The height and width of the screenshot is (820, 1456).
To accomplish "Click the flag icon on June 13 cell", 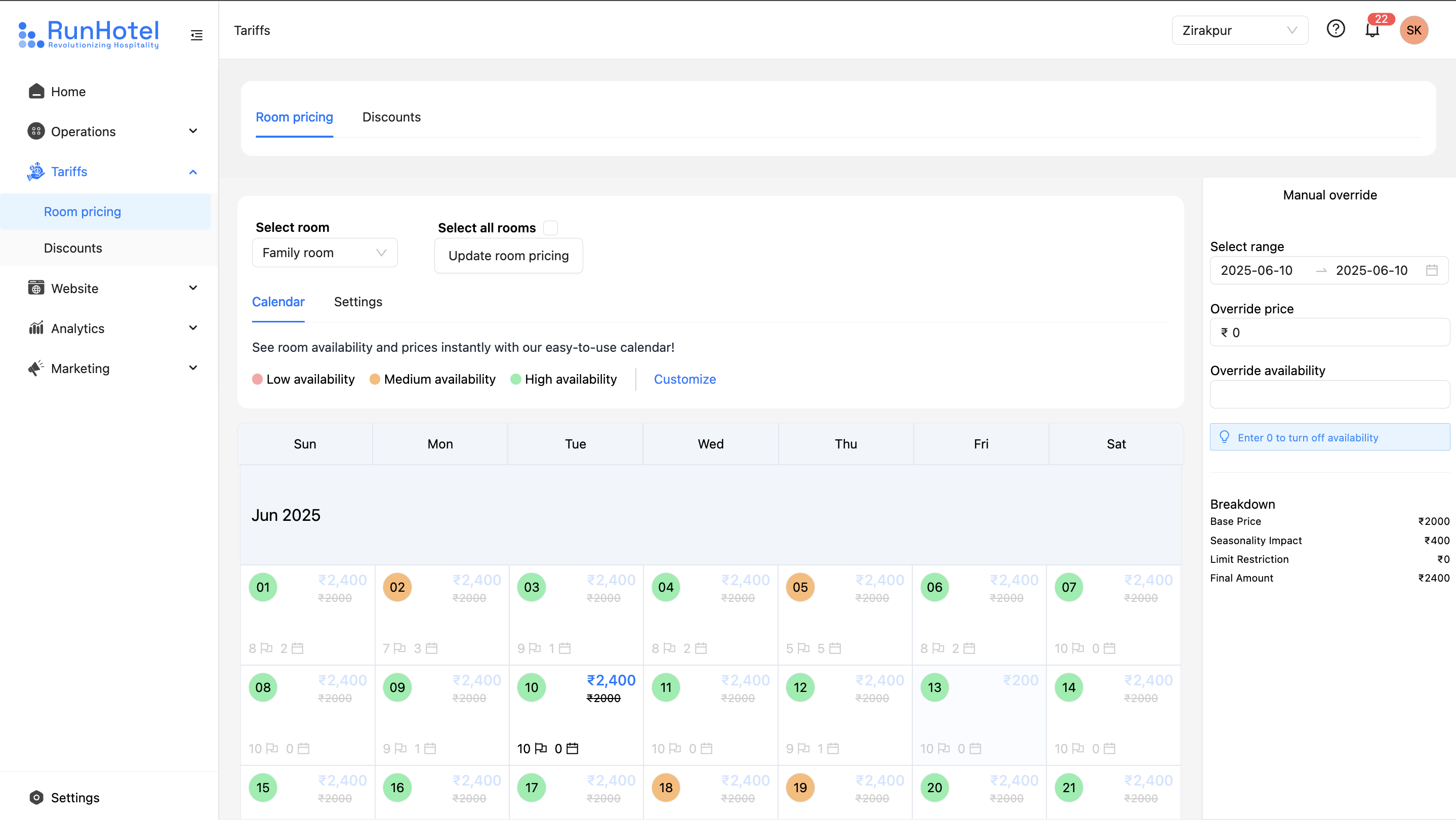I will tap(943, 748).
